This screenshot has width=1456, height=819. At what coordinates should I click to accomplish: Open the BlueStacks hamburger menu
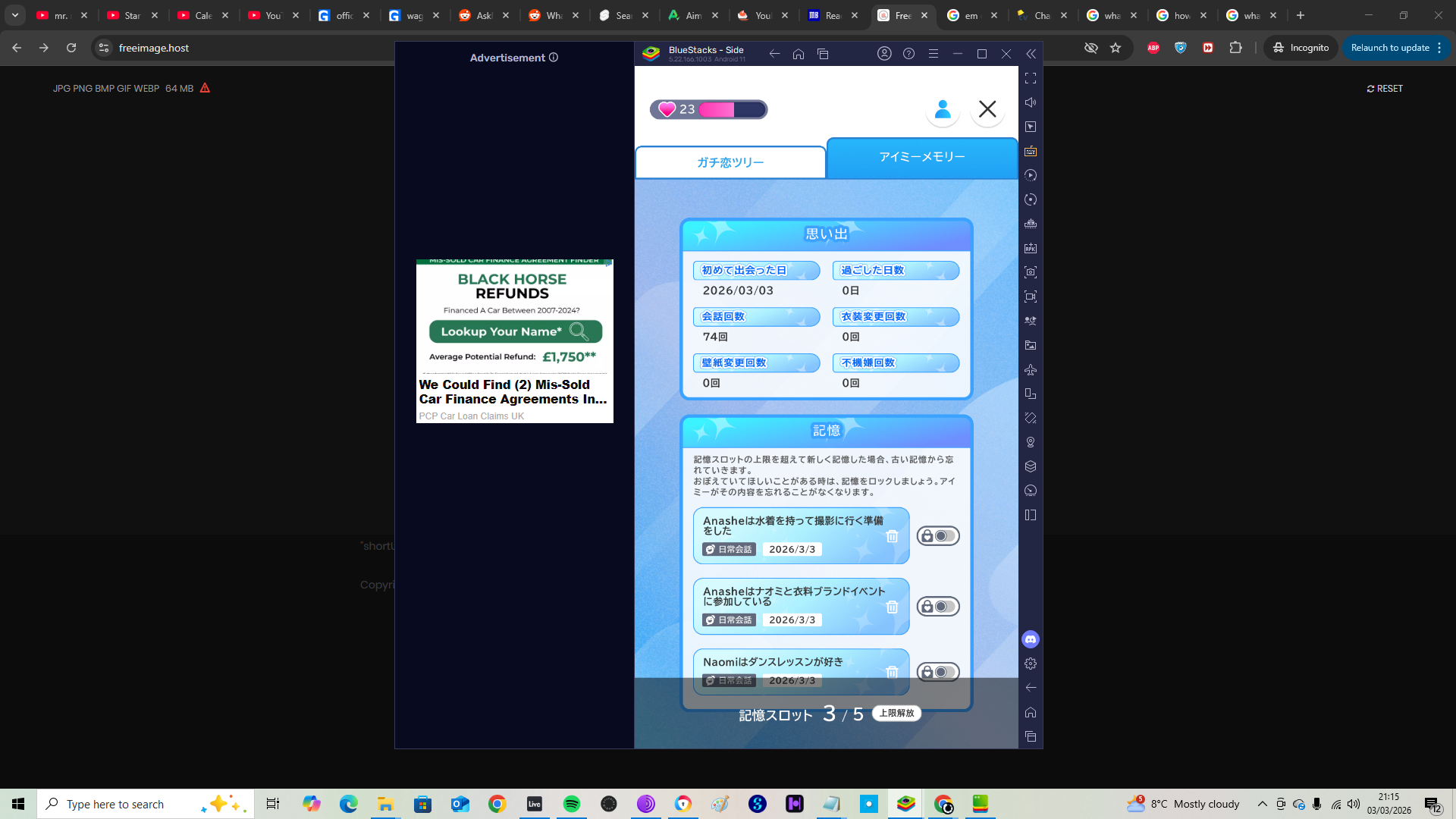coord(934,54)
